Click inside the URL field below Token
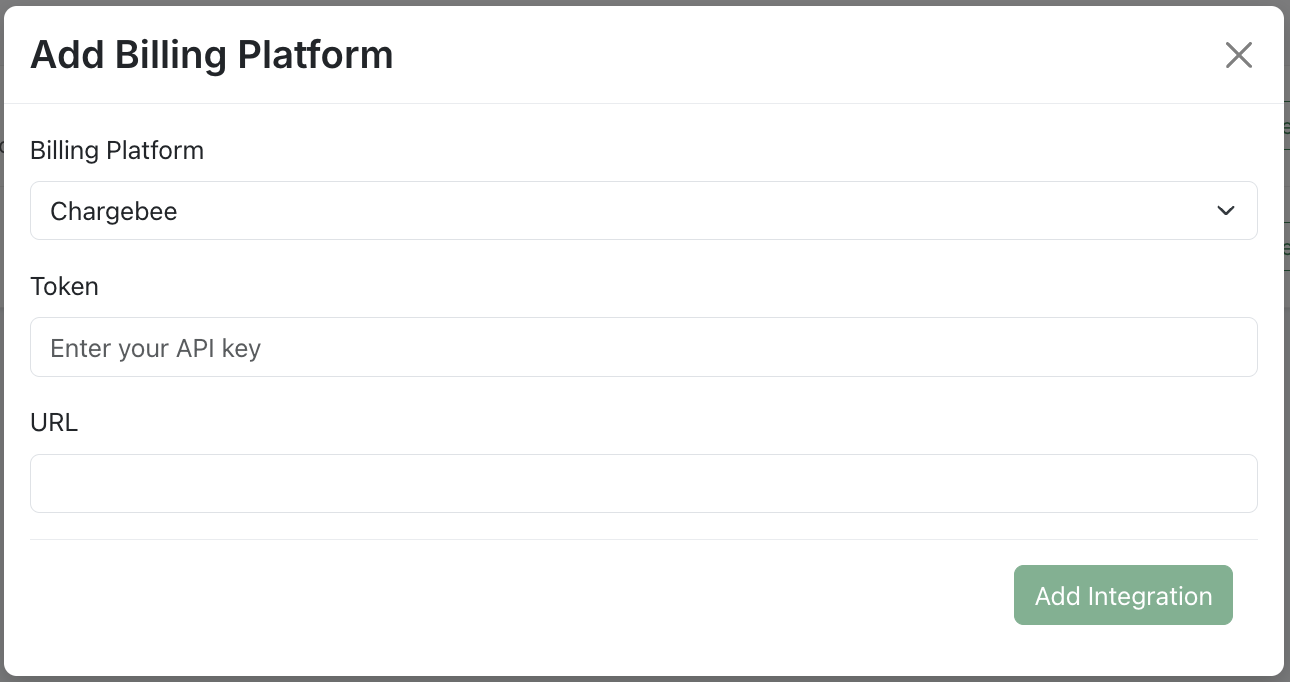The width and height of the screenshot is (1290, 682). pyautogui.click(x=643, y=484)
